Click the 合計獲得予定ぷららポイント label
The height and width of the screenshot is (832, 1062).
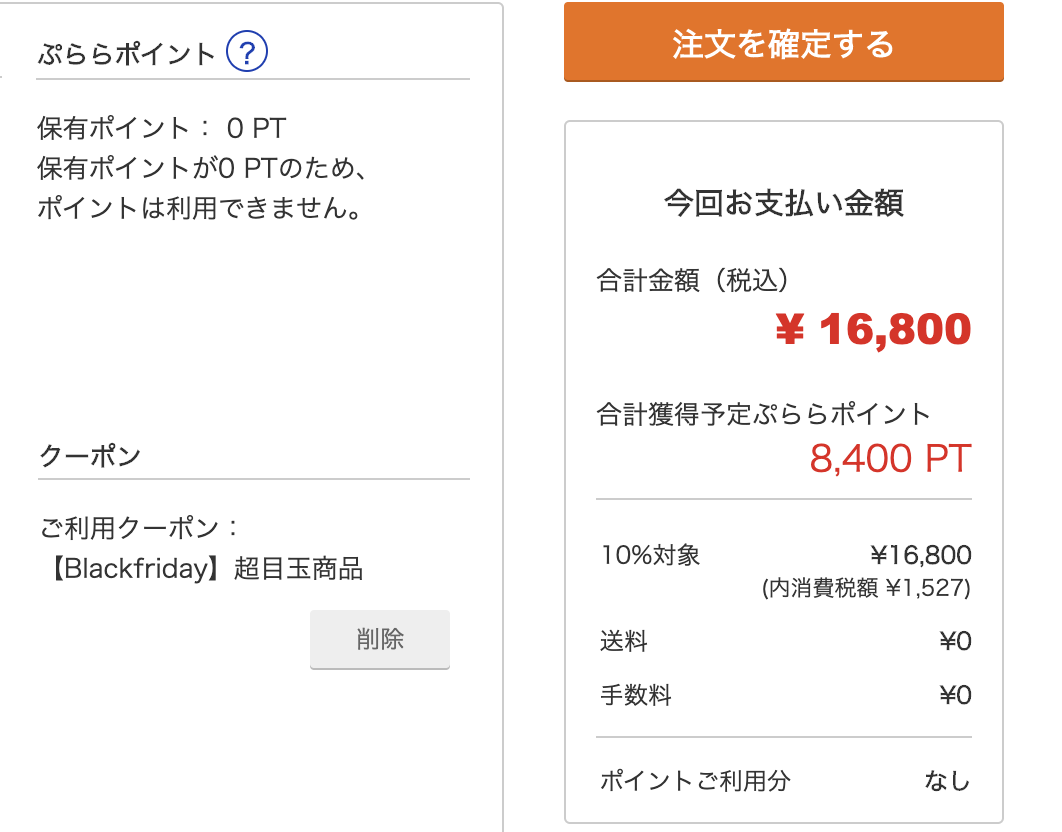[x=763, y=414]
